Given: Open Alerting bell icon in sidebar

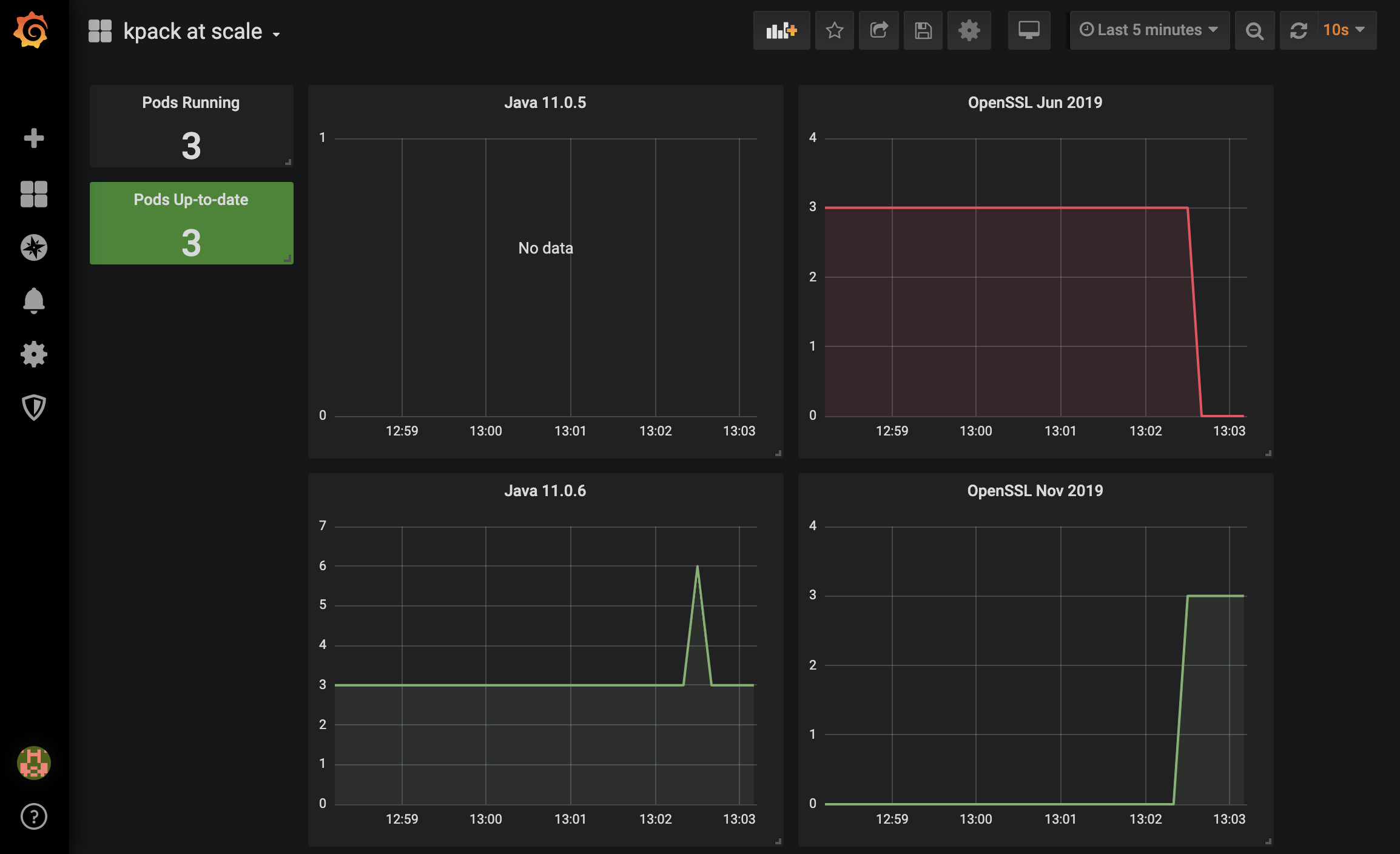Looking at the screenshot, I should click(34, 301).
